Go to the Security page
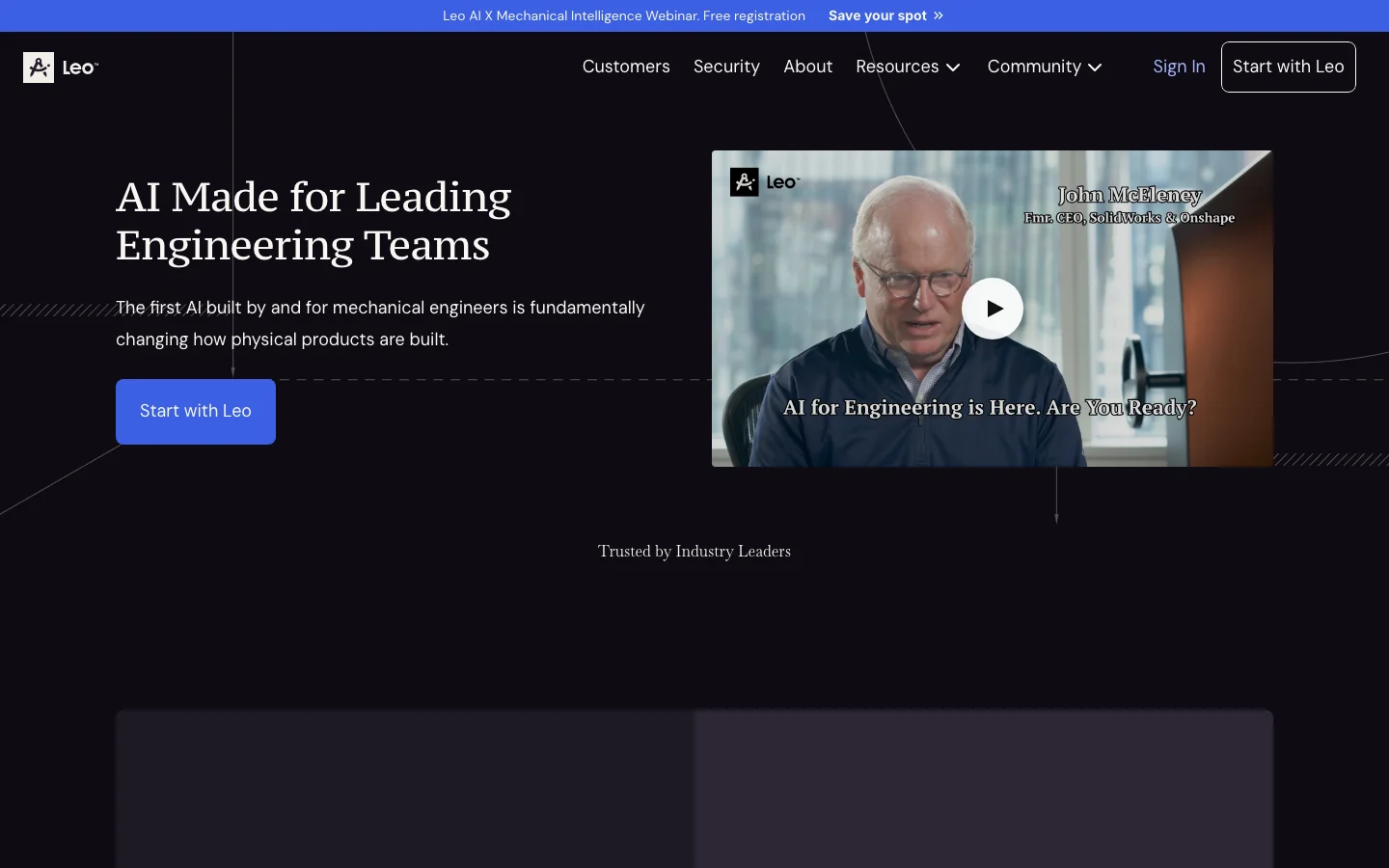The image size is (1389, 868). pos(726,67)
